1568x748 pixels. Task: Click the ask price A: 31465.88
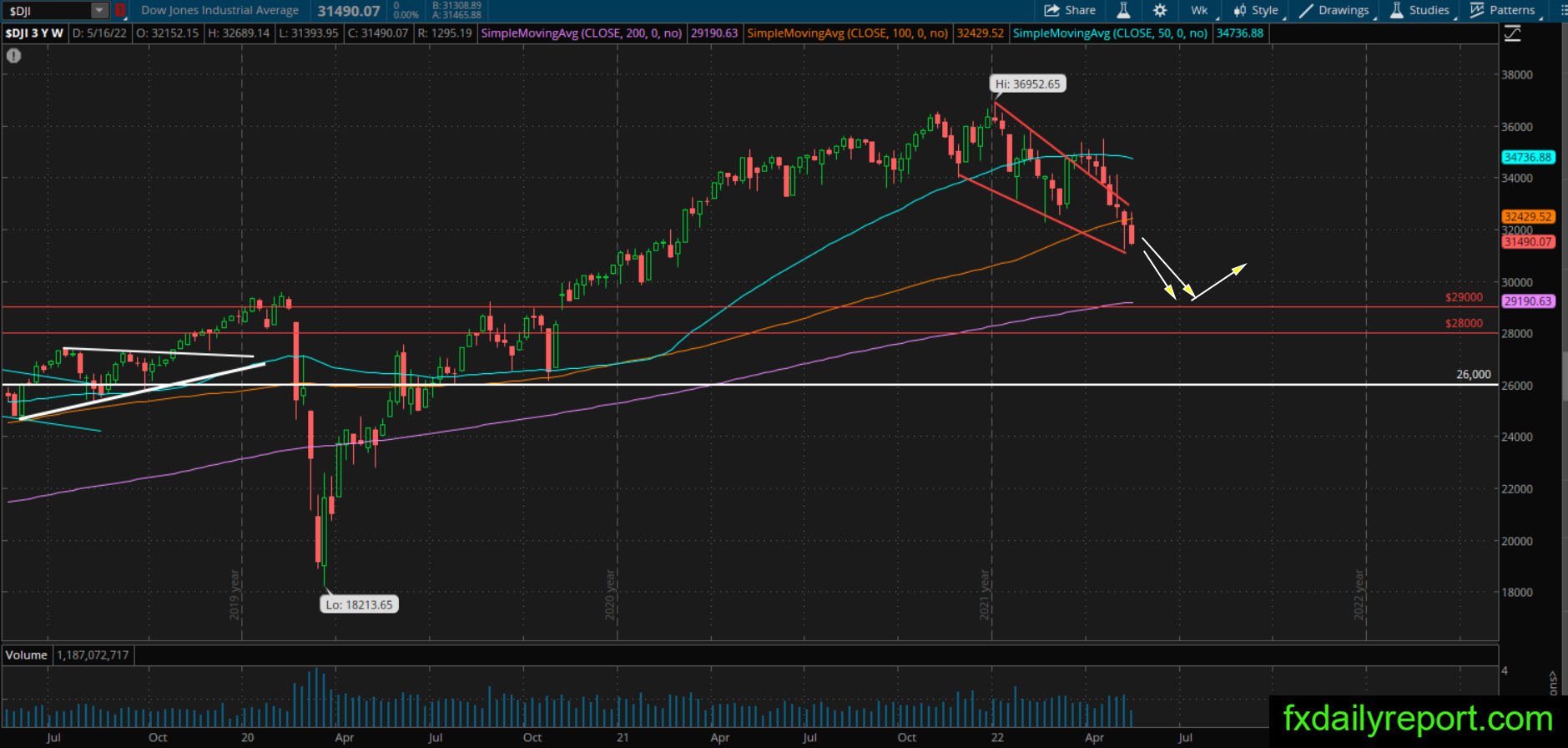[456, 15]
